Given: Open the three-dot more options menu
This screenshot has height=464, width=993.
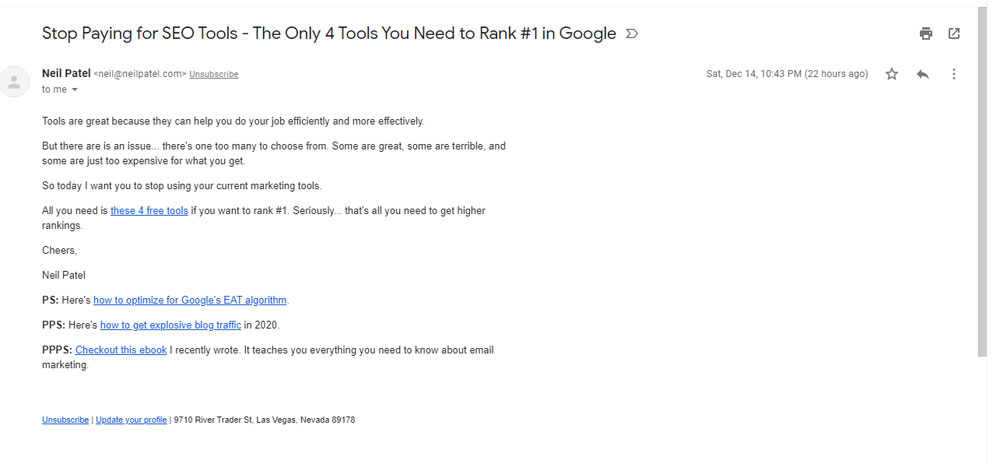Looking at the screenshot, I should (954, 74).
